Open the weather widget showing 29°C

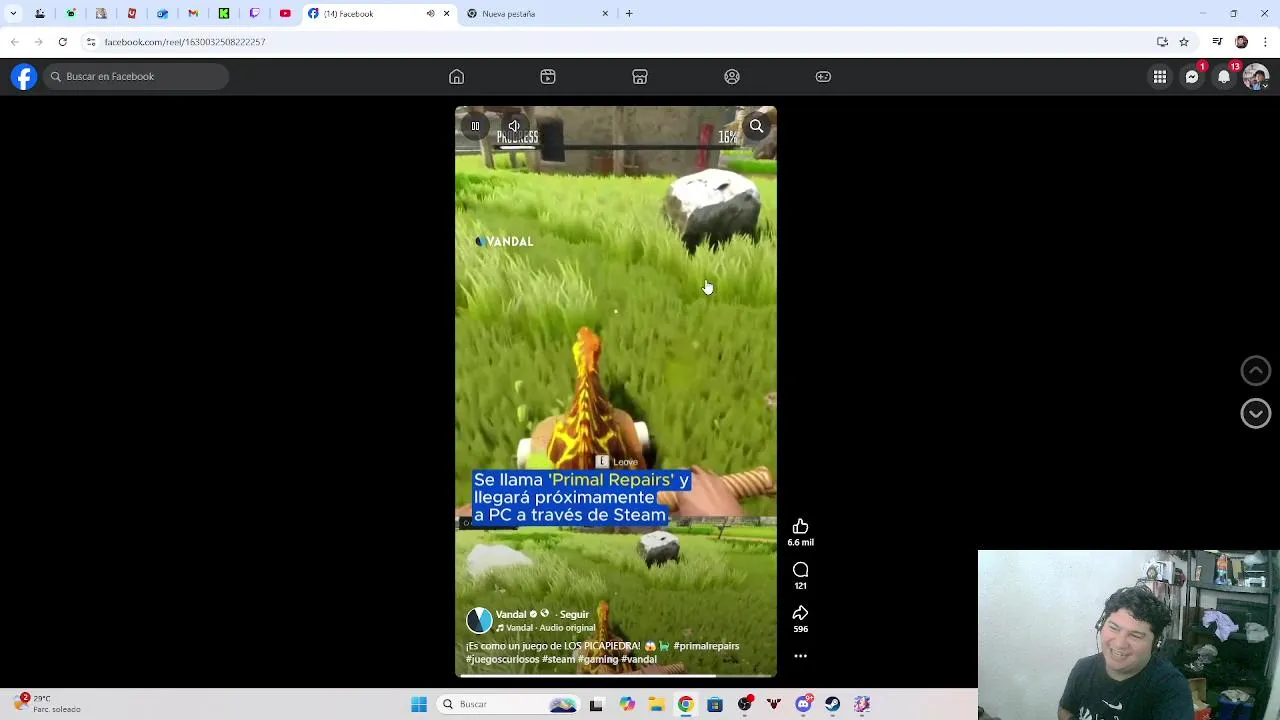pos(48,704)
